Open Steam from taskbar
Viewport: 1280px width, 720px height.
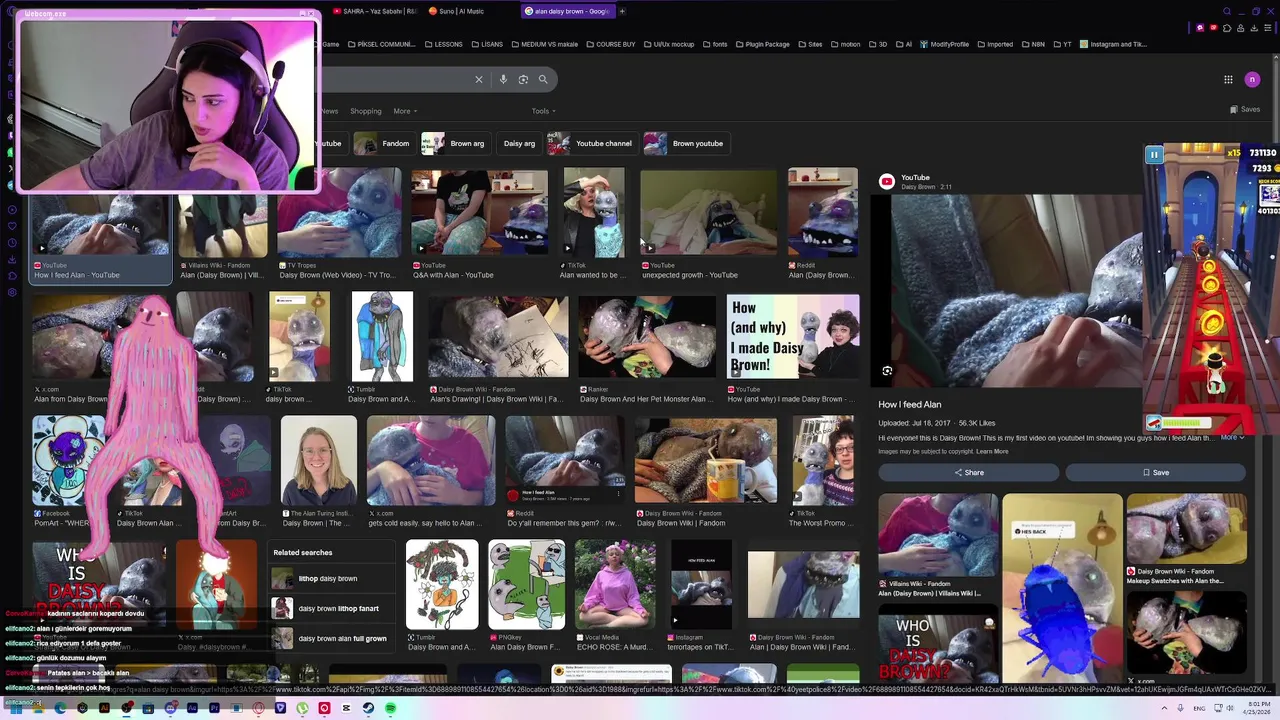coord(368,708)
